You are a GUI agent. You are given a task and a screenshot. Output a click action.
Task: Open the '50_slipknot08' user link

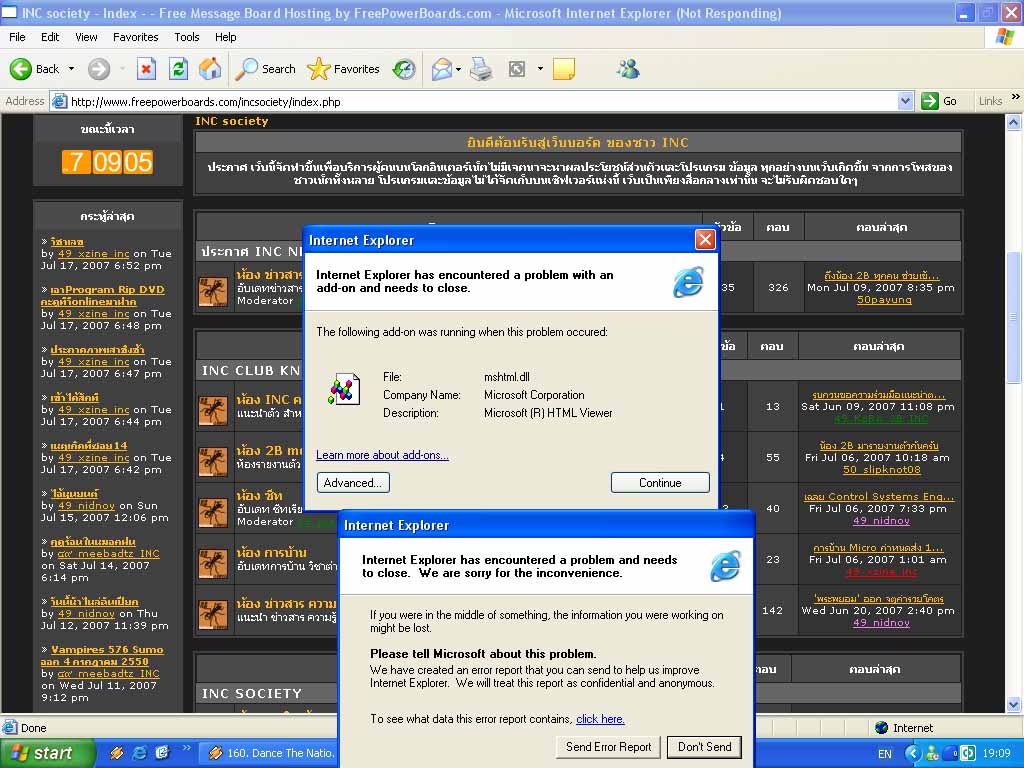pyautogui.click(x=882, y=470)
